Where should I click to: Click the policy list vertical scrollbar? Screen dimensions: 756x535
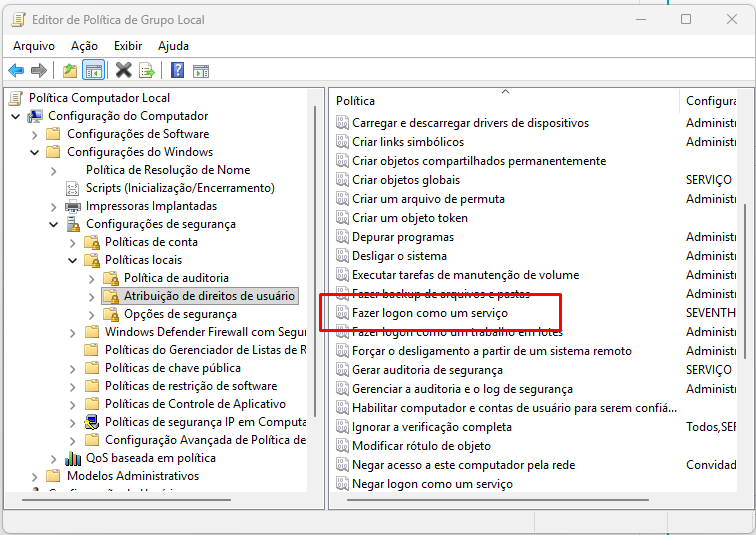745,280
